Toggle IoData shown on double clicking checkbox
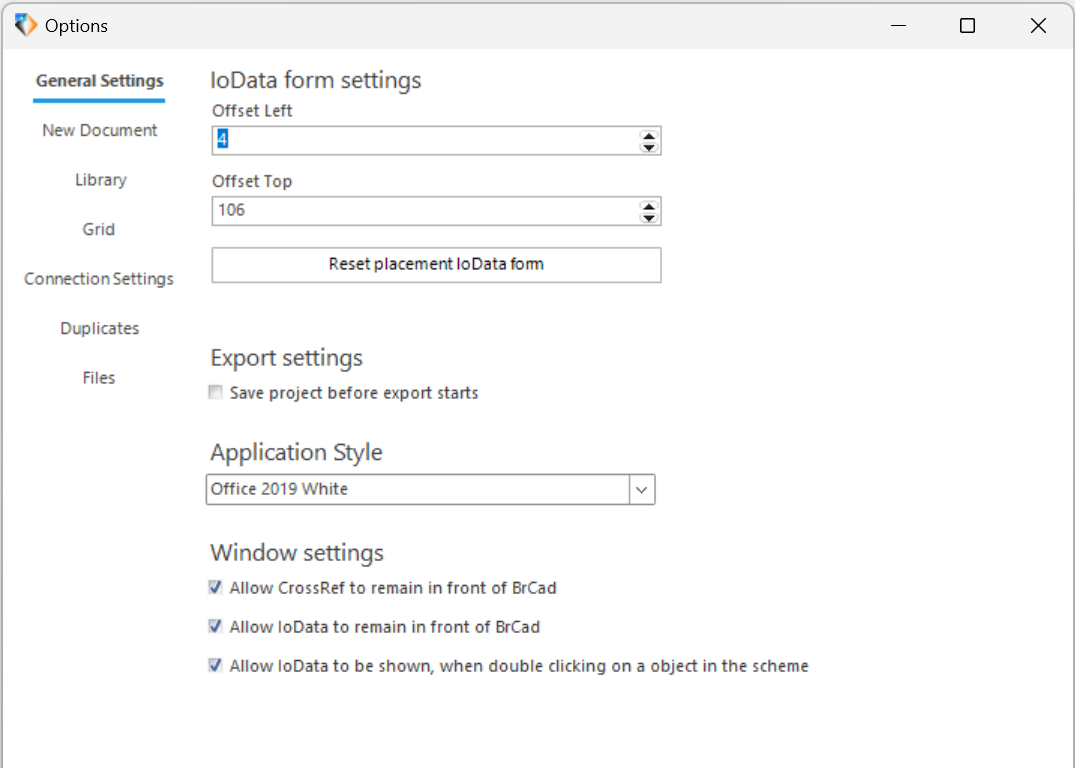This screenshot has width=1075, height=768. [x=215, y=665]
